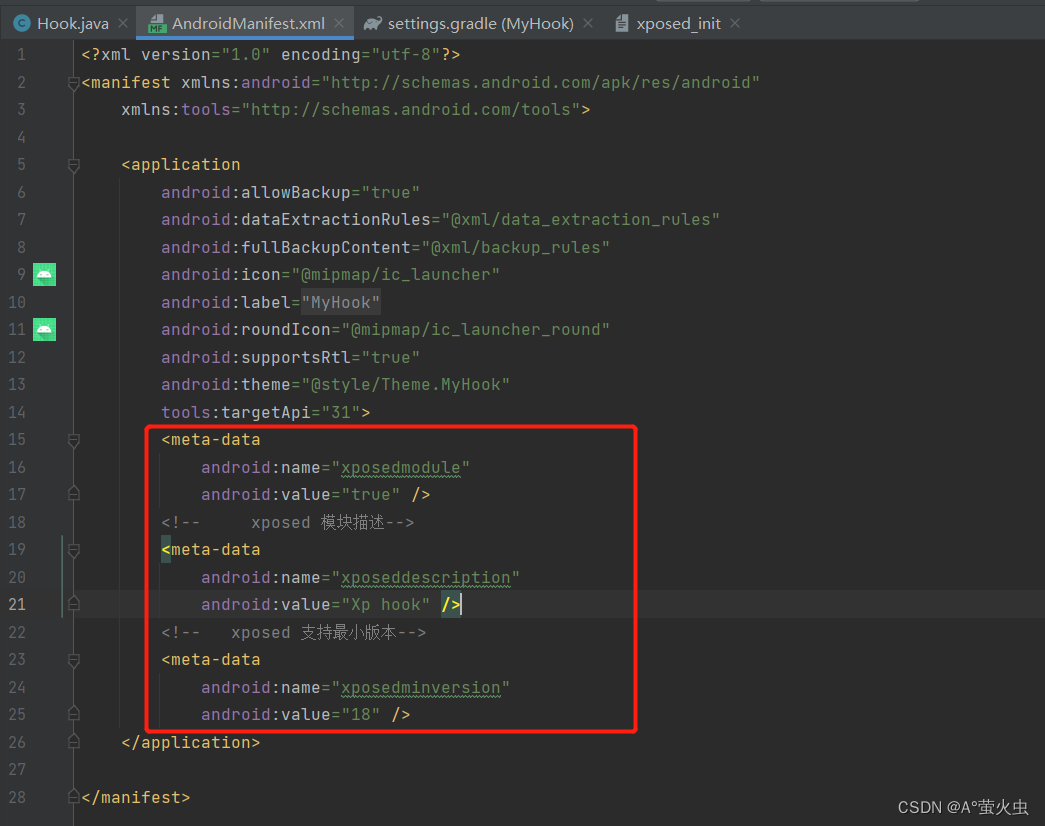Click the "xposedmodule" name value
The height and width of the screenshot is (826, 1045).
click(401, 468)
